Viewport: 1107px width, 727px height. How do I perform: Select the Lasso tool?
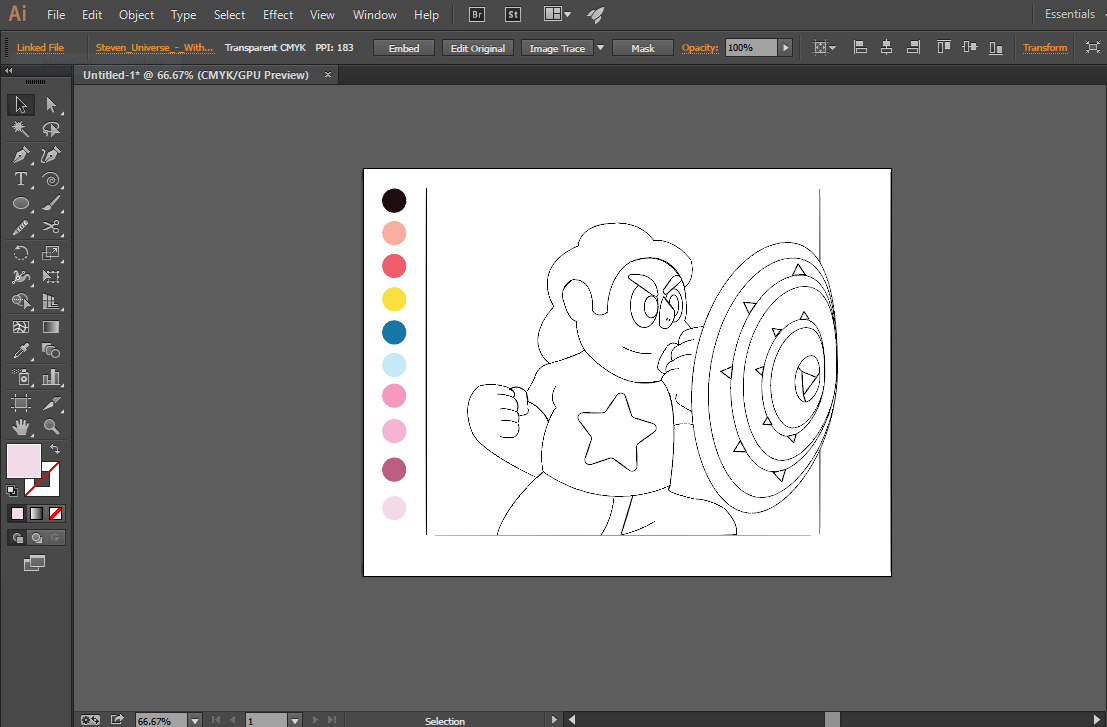coord(51,129)
